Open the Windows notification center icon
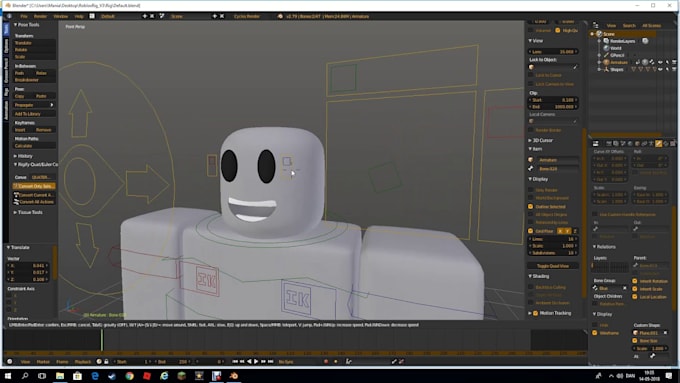 pyautogui.click(x=669, y=376)
